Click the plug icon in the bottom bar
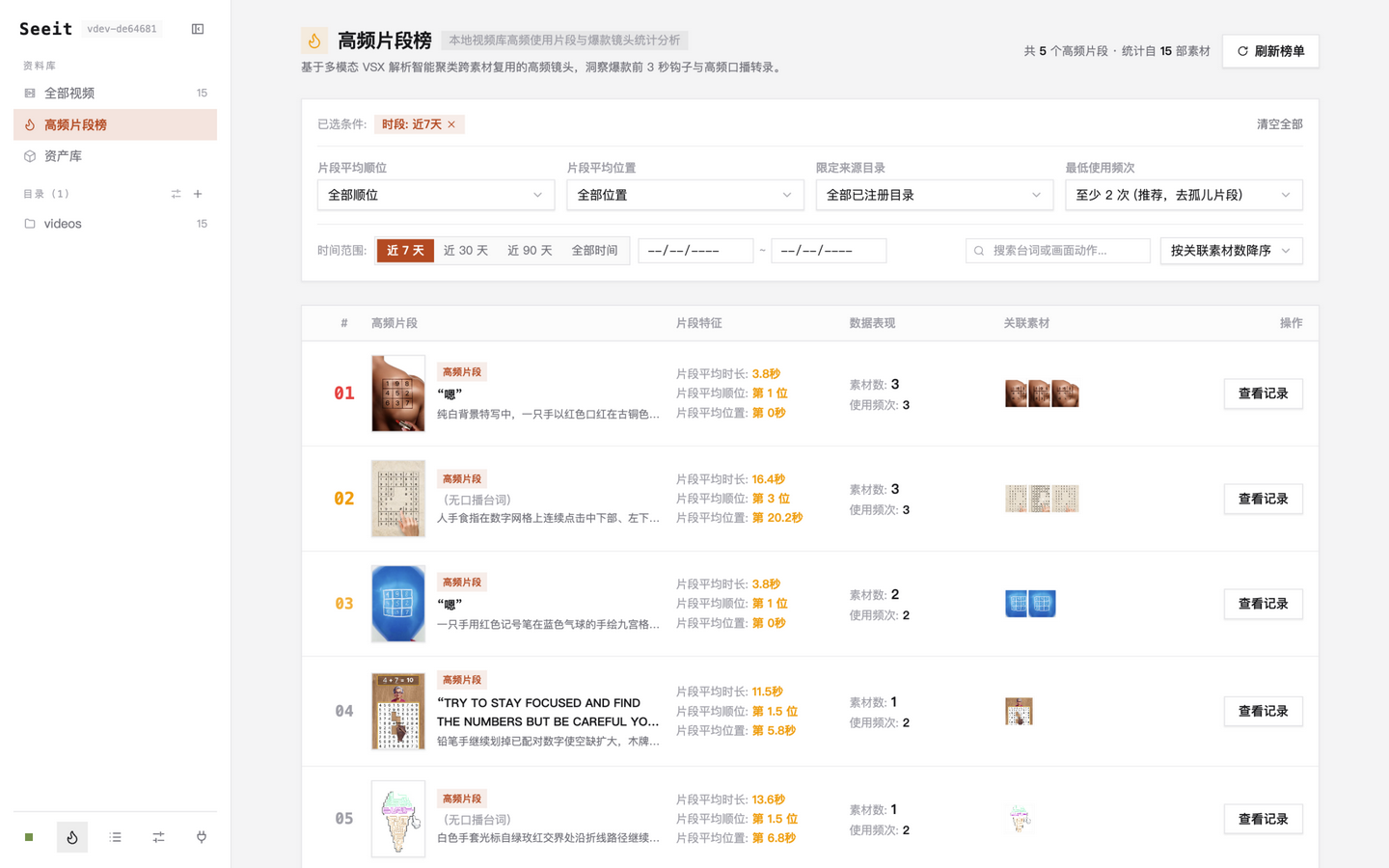1389x868 pixels. coord(202,837)
